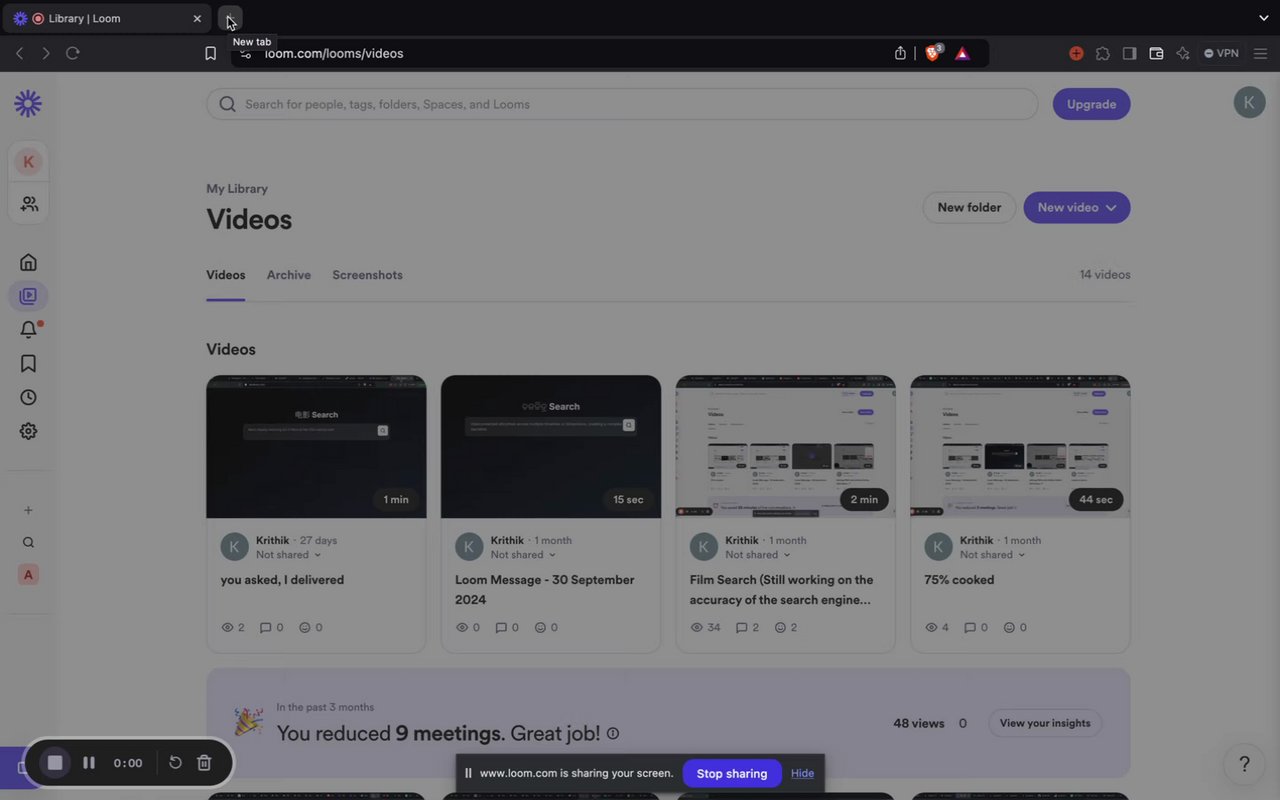The height and width of the screenshot is (800, 1280).
Task: Open the Home icon in sidebar
Action: coord(28,262)
